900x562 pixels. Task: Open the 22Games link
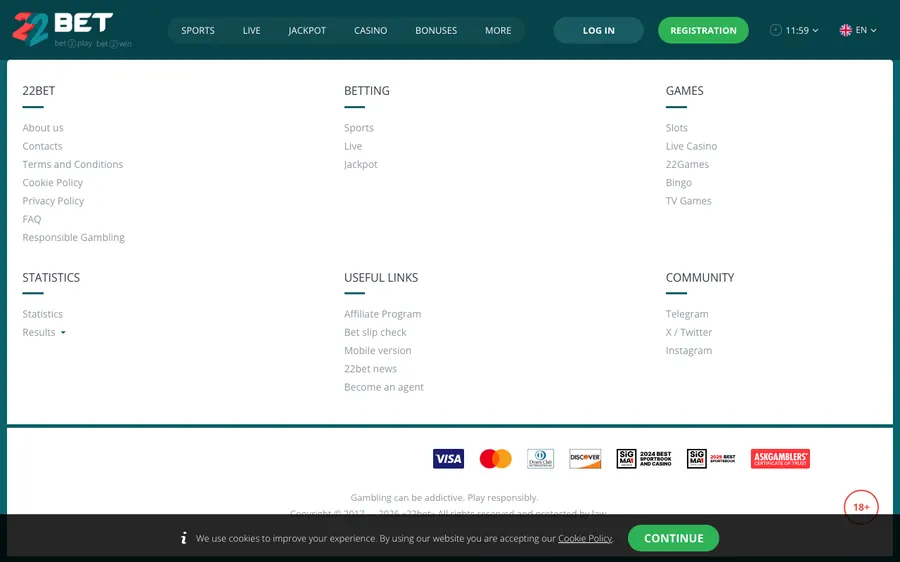pyautogui.click(x=687, y=164)
